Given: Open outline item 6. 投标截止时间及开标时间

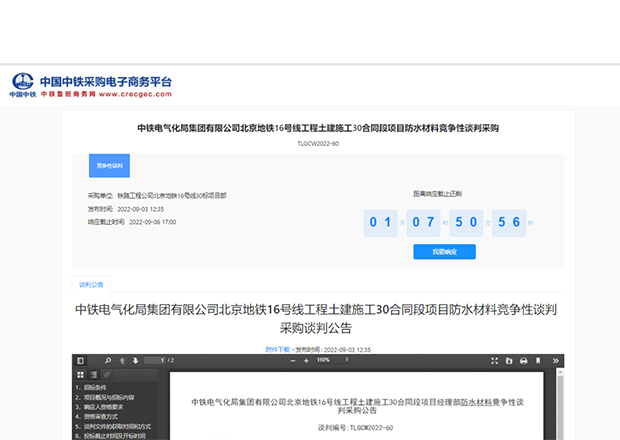Looking at the screenshot, I should click(110, 436).
